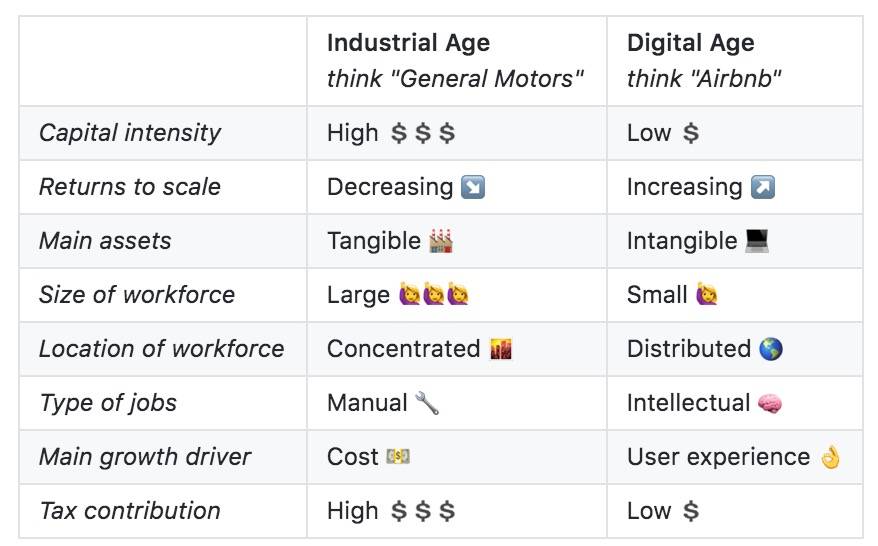
Task: Click the single person emoji beside Small
Action: coord(707,295)
